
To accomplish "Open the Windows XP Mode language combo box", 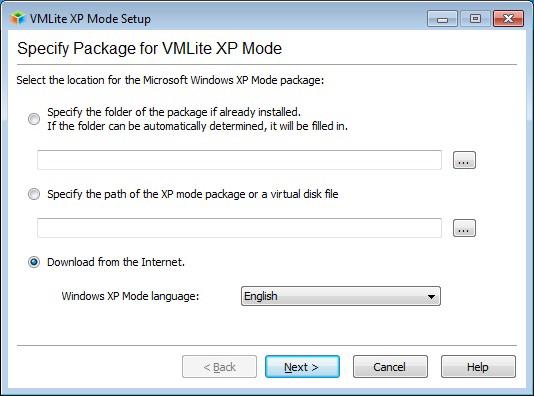I will tap(341, 296).
